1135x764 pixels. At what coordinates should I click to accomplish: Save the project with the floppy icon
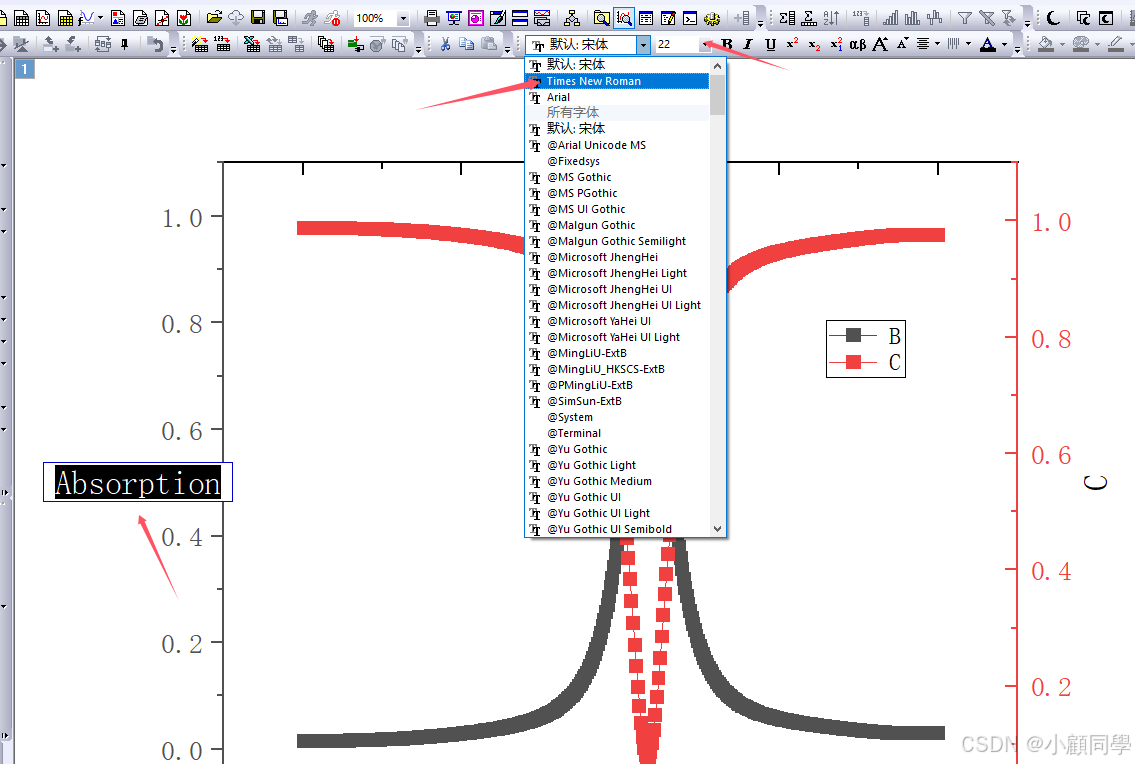258,17
